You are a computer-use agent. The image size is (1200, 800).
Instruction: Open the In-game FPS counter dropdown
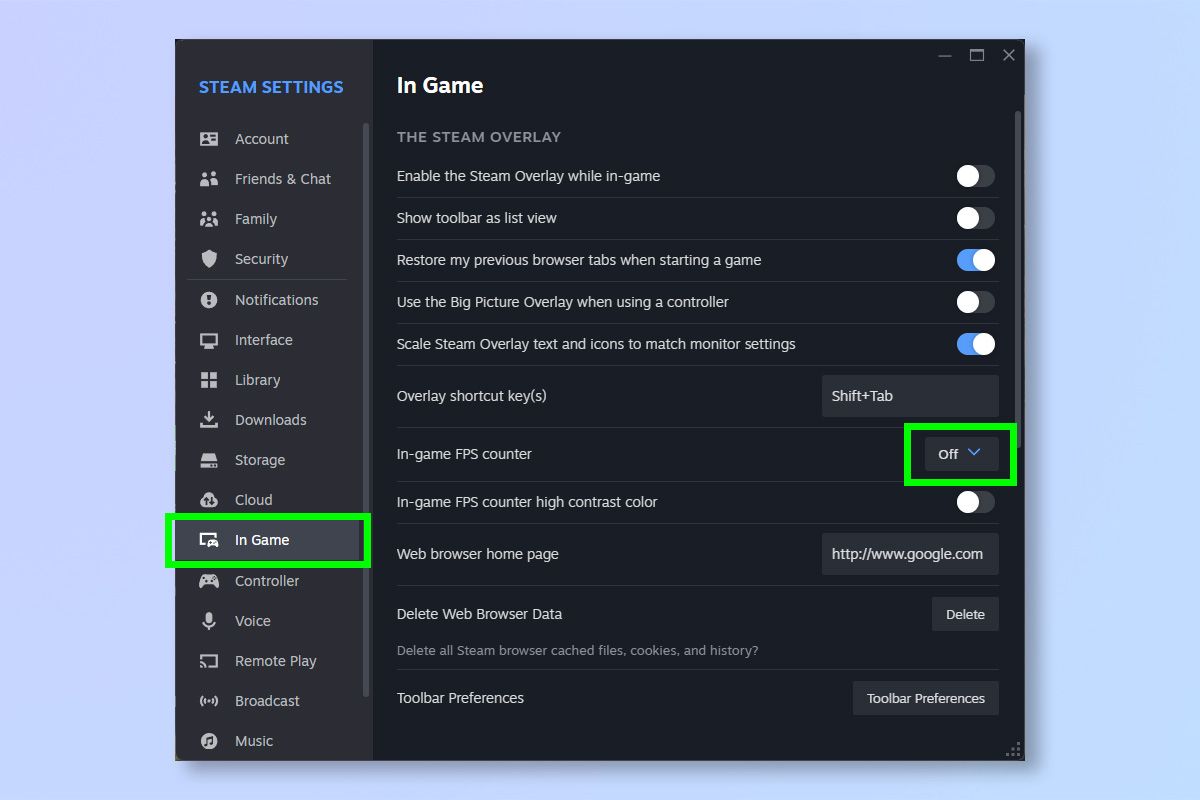(x=958, y=453)
